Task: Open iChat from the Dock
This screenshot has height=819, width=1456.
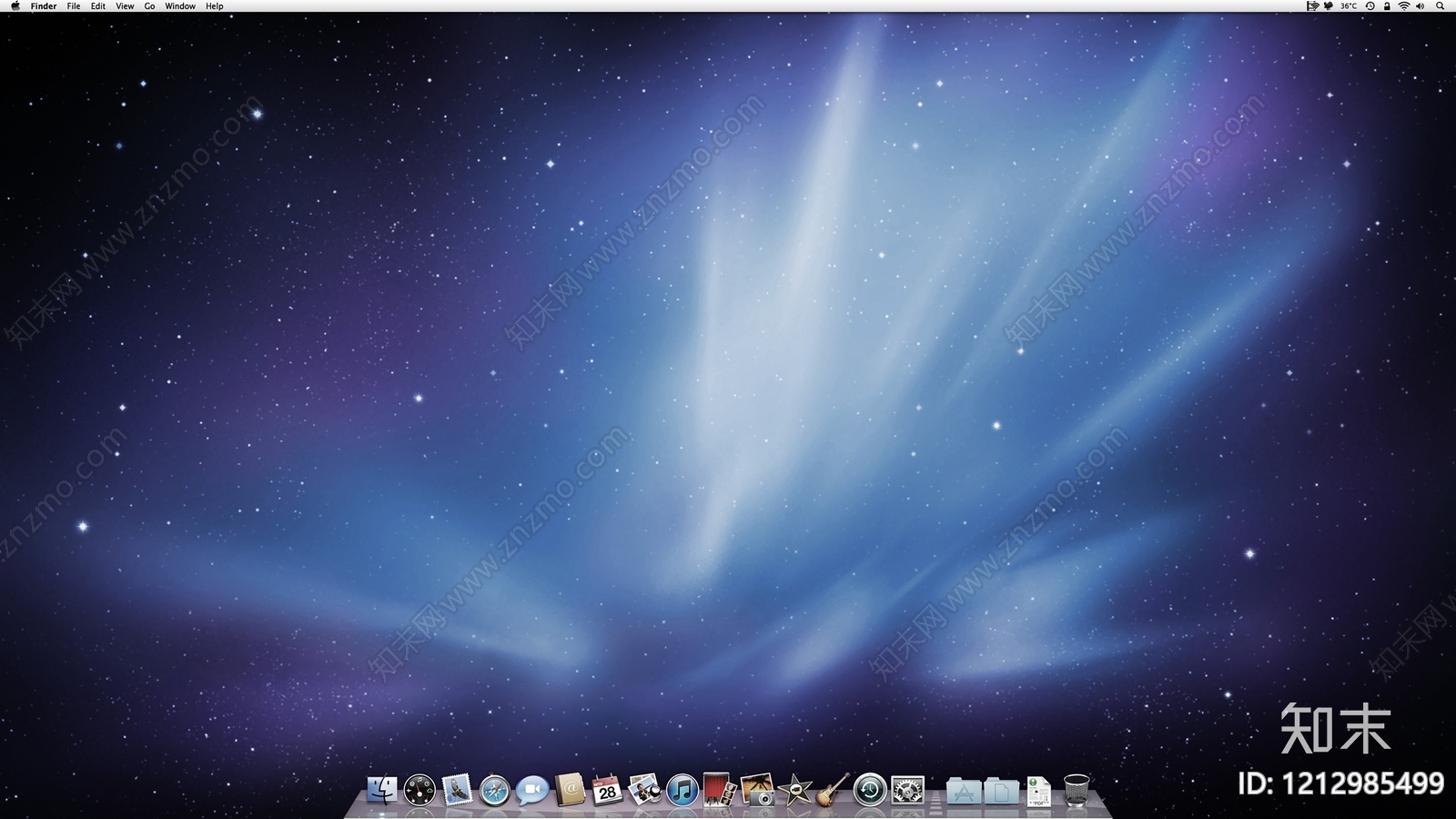Action: click(532, 790)
